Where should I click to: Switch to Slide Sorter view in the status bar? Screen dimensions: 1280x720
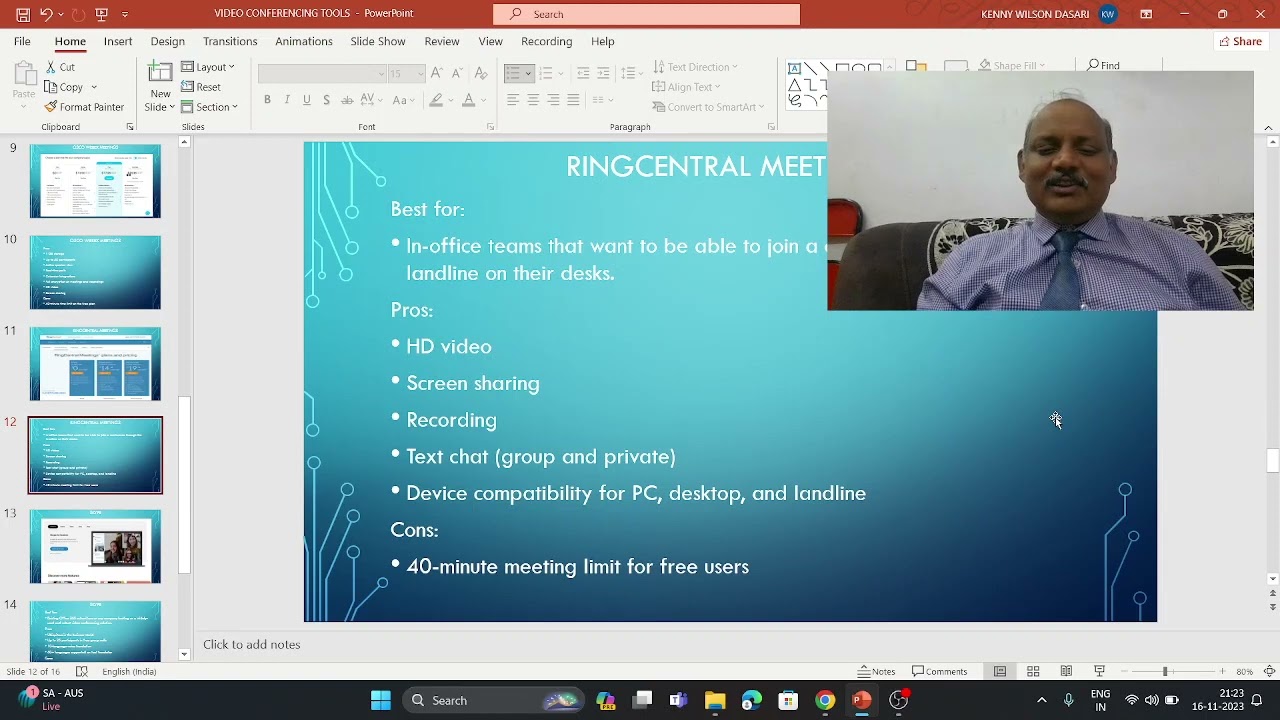[x=1033, y=671]
